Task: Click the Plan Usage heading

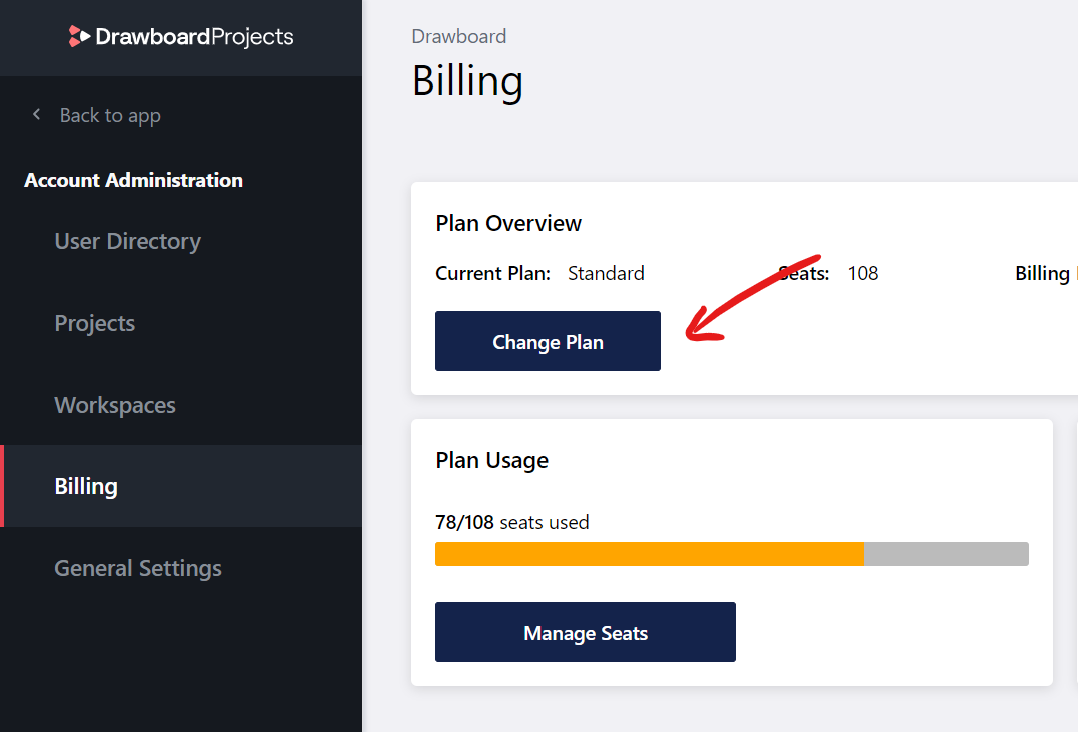Action: [492, 461]
